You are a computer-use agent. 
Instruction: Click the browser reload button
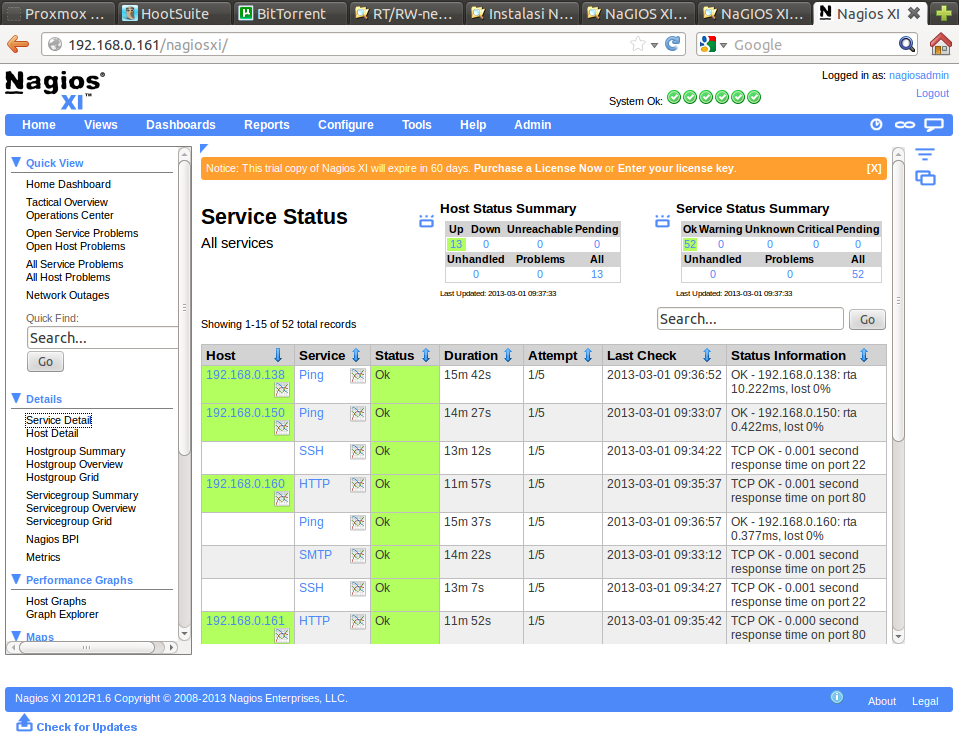pyautogui.click(x=673, y=44)
